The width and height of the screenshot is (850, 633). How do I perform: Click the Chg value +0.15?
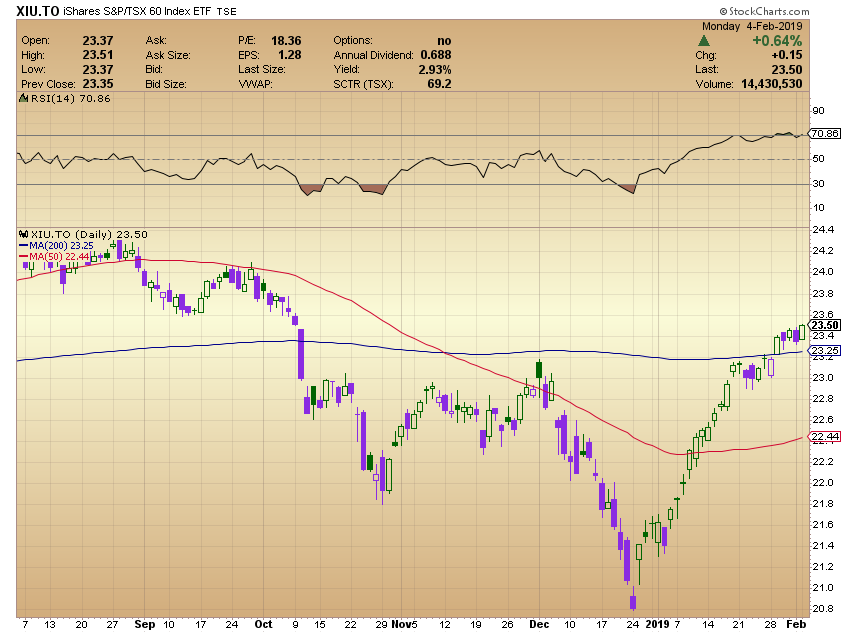787,55
